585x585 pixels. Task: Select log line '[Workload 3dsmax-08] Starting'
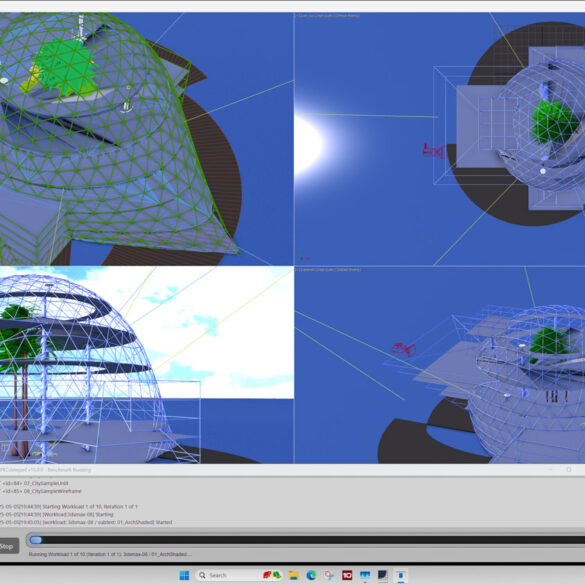(x=78, y=514)
